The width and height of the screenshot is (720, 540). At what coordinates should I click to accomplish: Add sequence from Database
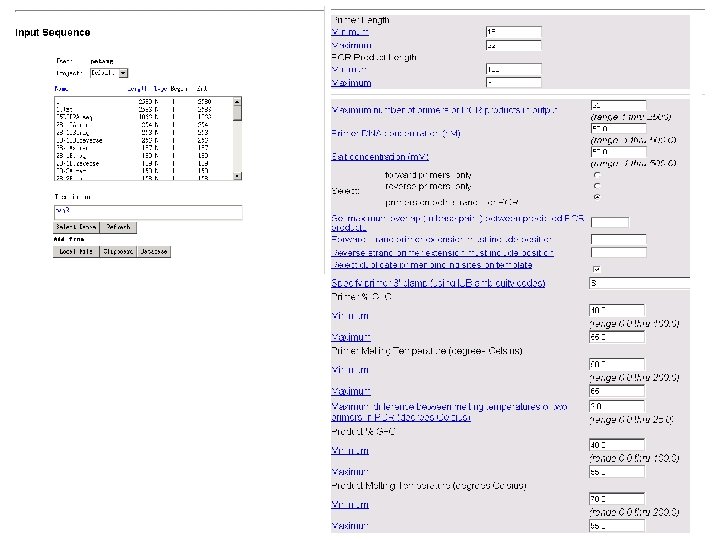click(154, 252)
